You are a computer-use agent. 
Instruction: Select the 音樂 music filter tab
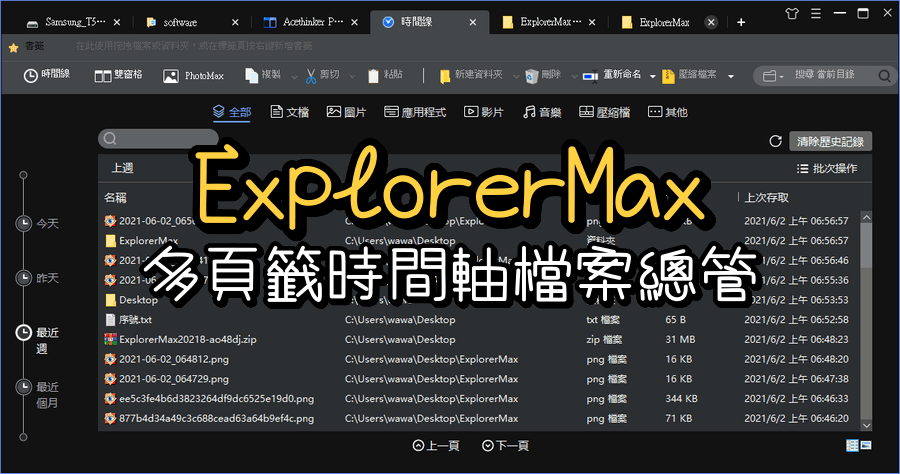542,112
